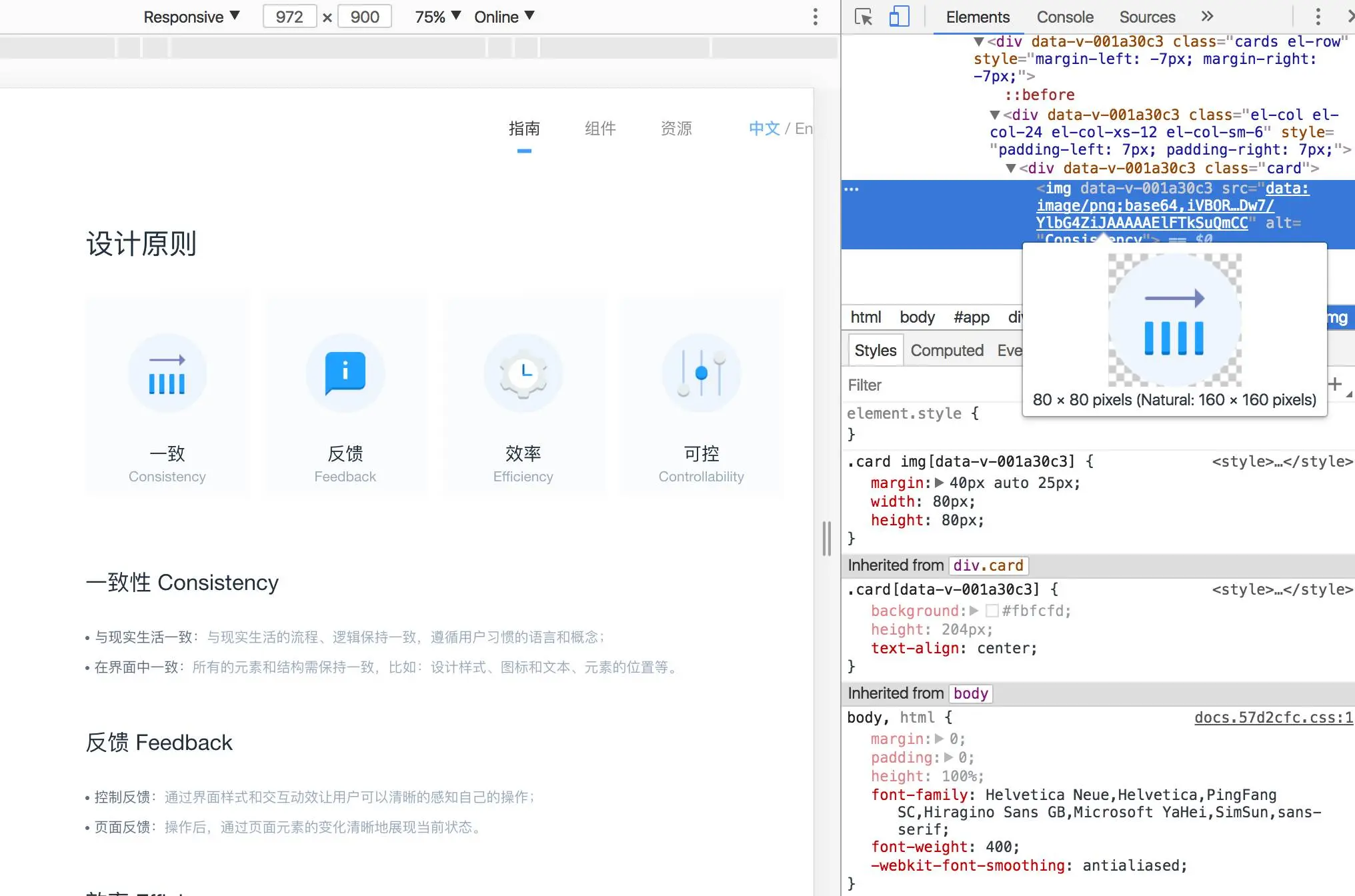The image size is (1355, 896).
Task: Click the #fbfcfd background color swatch
Action: pyautogui.click(x=992, y=611)
